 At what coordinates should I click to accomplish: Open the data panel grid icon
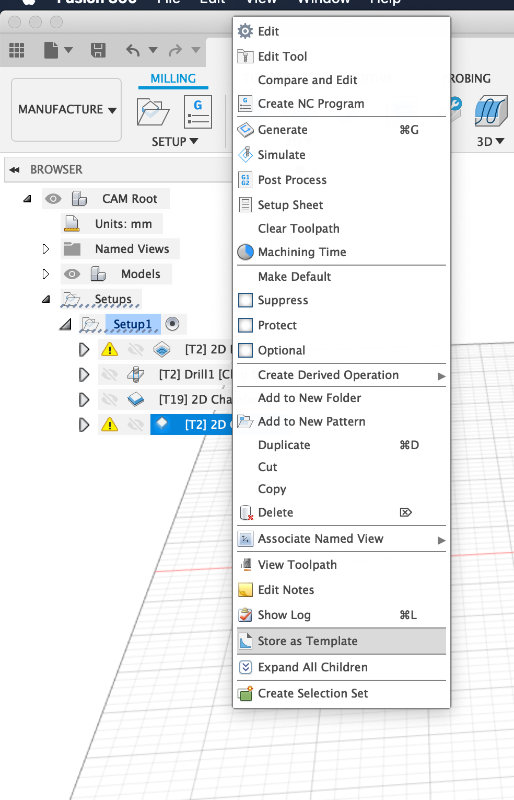(x=16, y=50)
